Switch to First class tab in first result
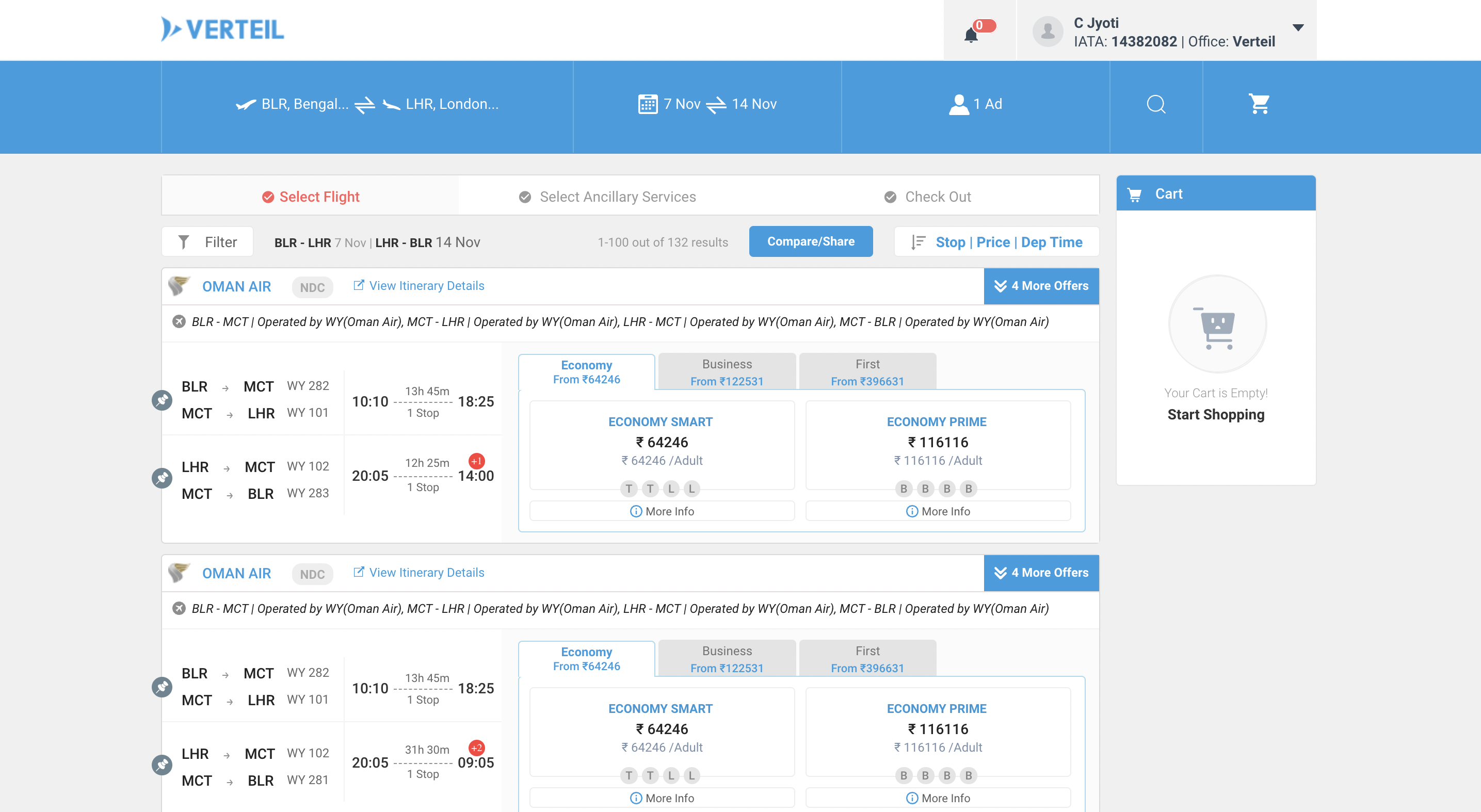Image resolution: width=1481 pixels, height=812 pixels. pos(867,372)
